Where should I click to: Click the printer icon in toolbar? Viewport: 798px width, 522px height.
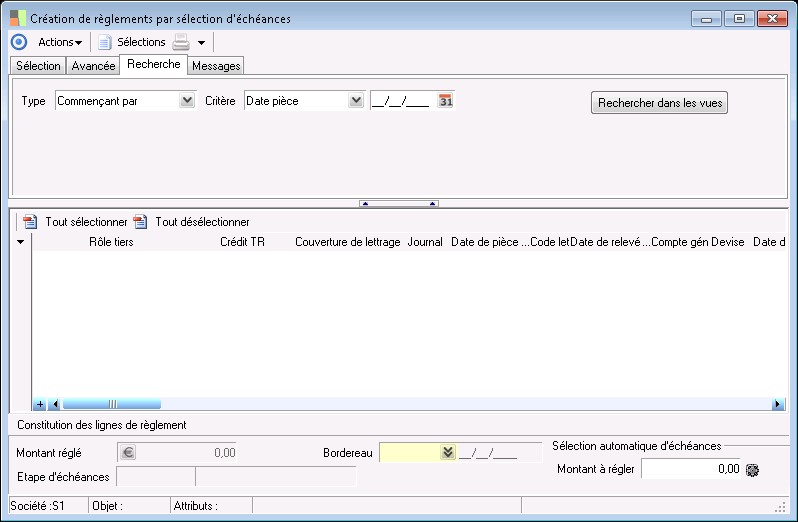(181, 42)
